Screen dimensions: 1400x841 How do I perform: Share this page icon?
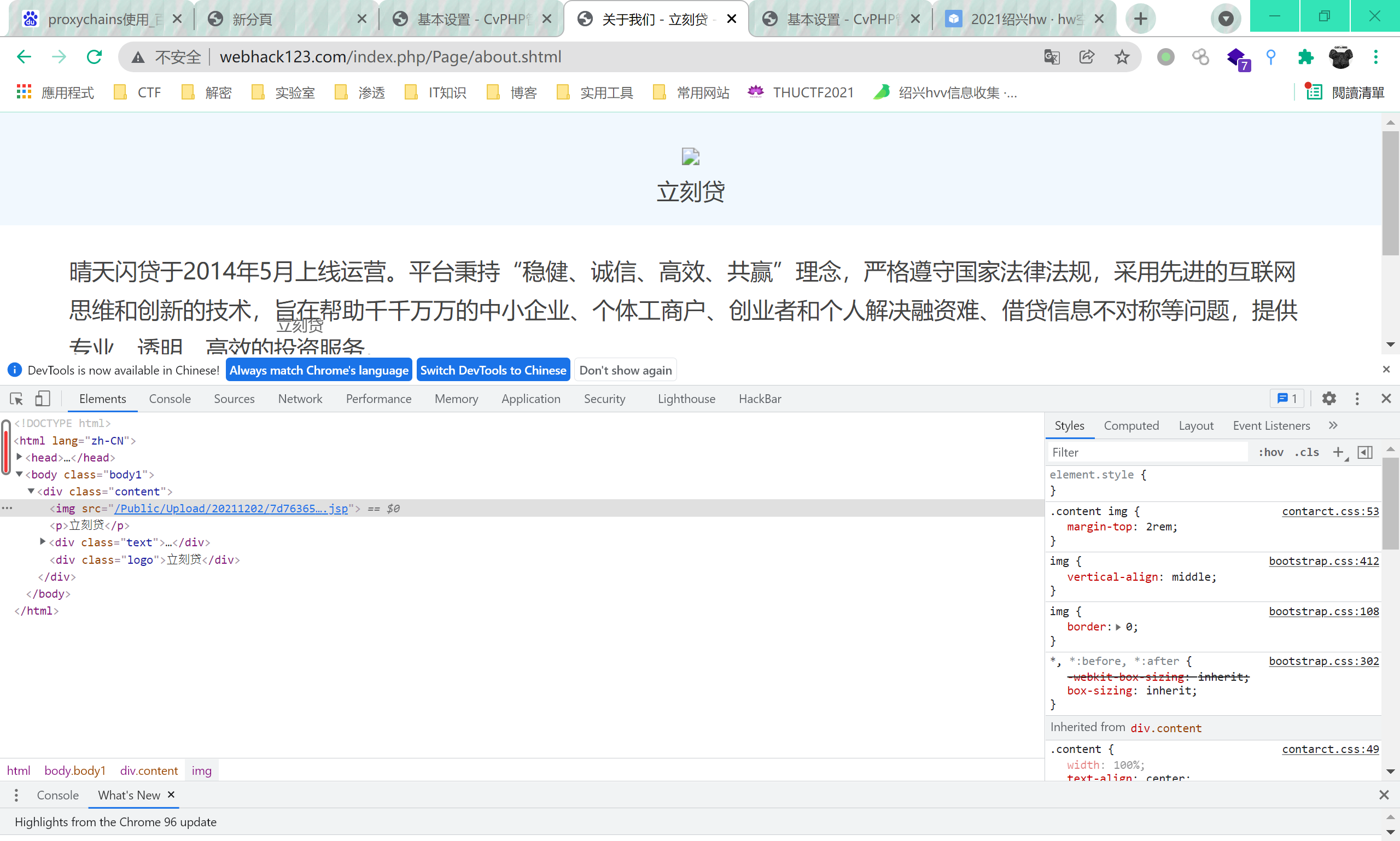(x=1087, y=57)
